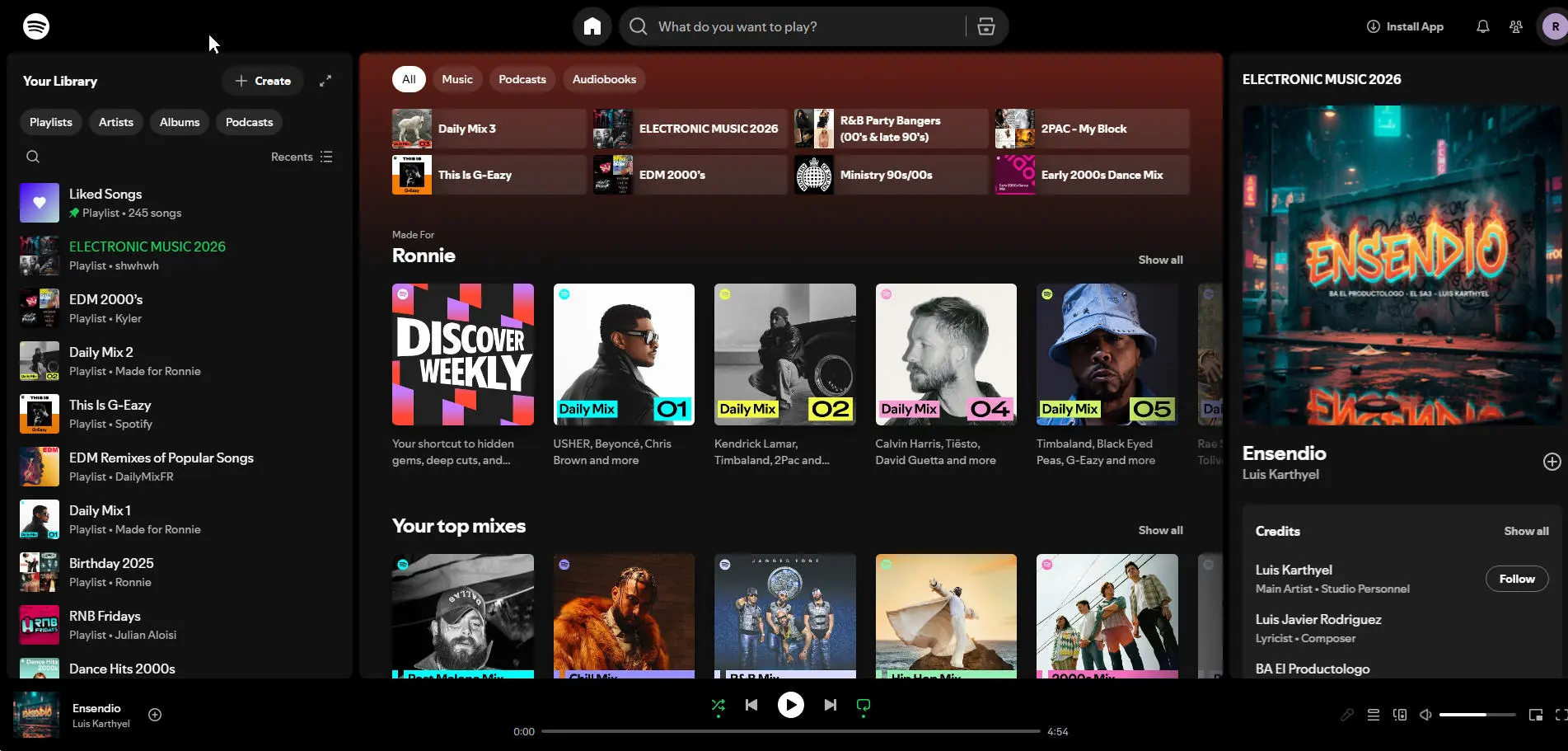Click the Install App download icon
This screenshot has width=1568, height=751.
pos(1374,26)
